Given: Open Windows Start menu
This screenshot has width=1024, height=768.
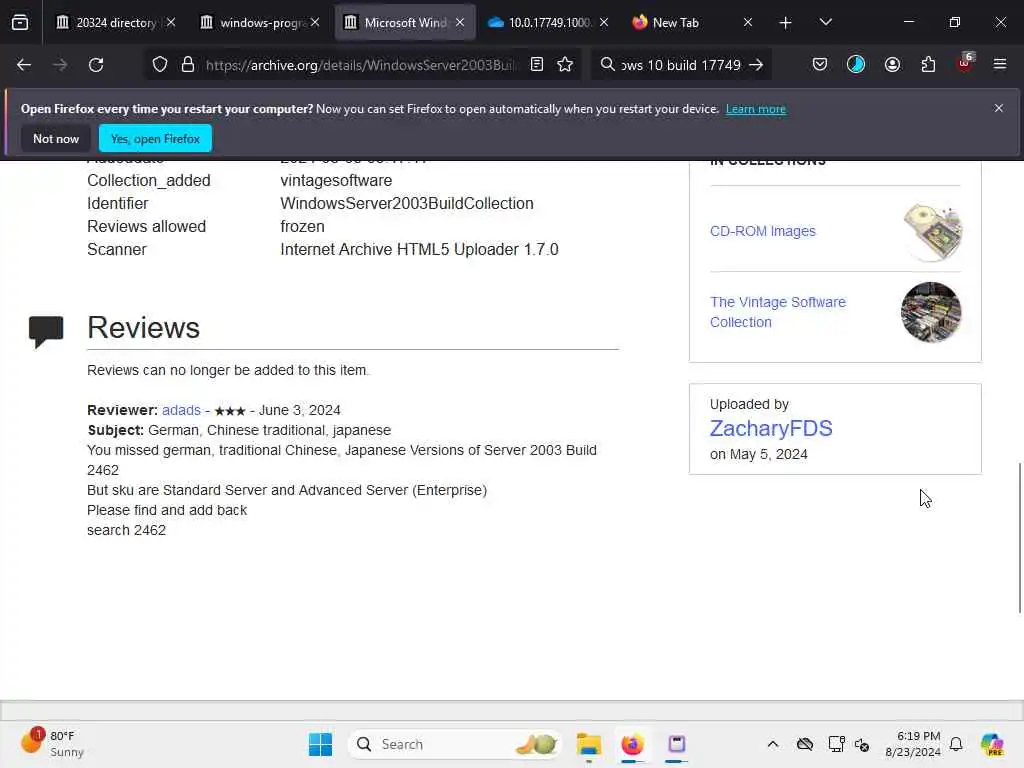Looking at the screenshot, I should (320, 744).
